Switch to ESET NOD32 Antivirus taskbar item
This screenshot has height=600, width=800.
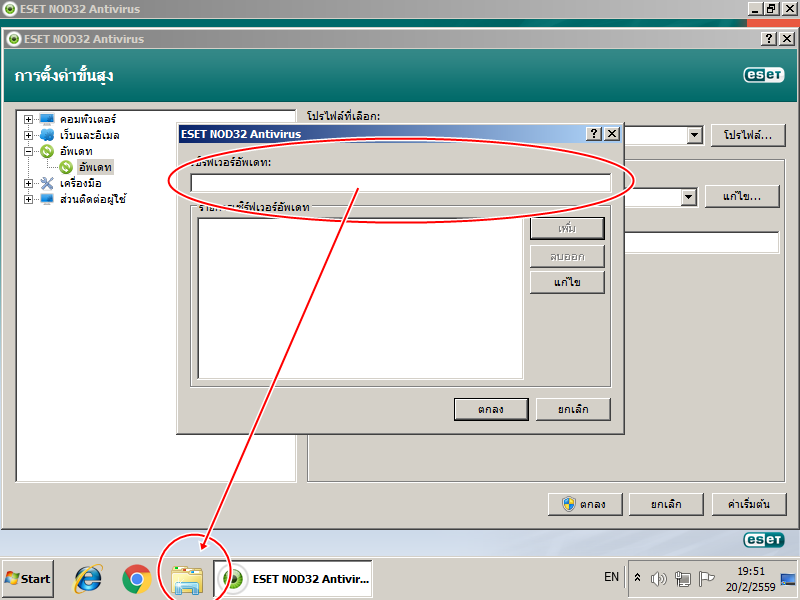(293, 579)
